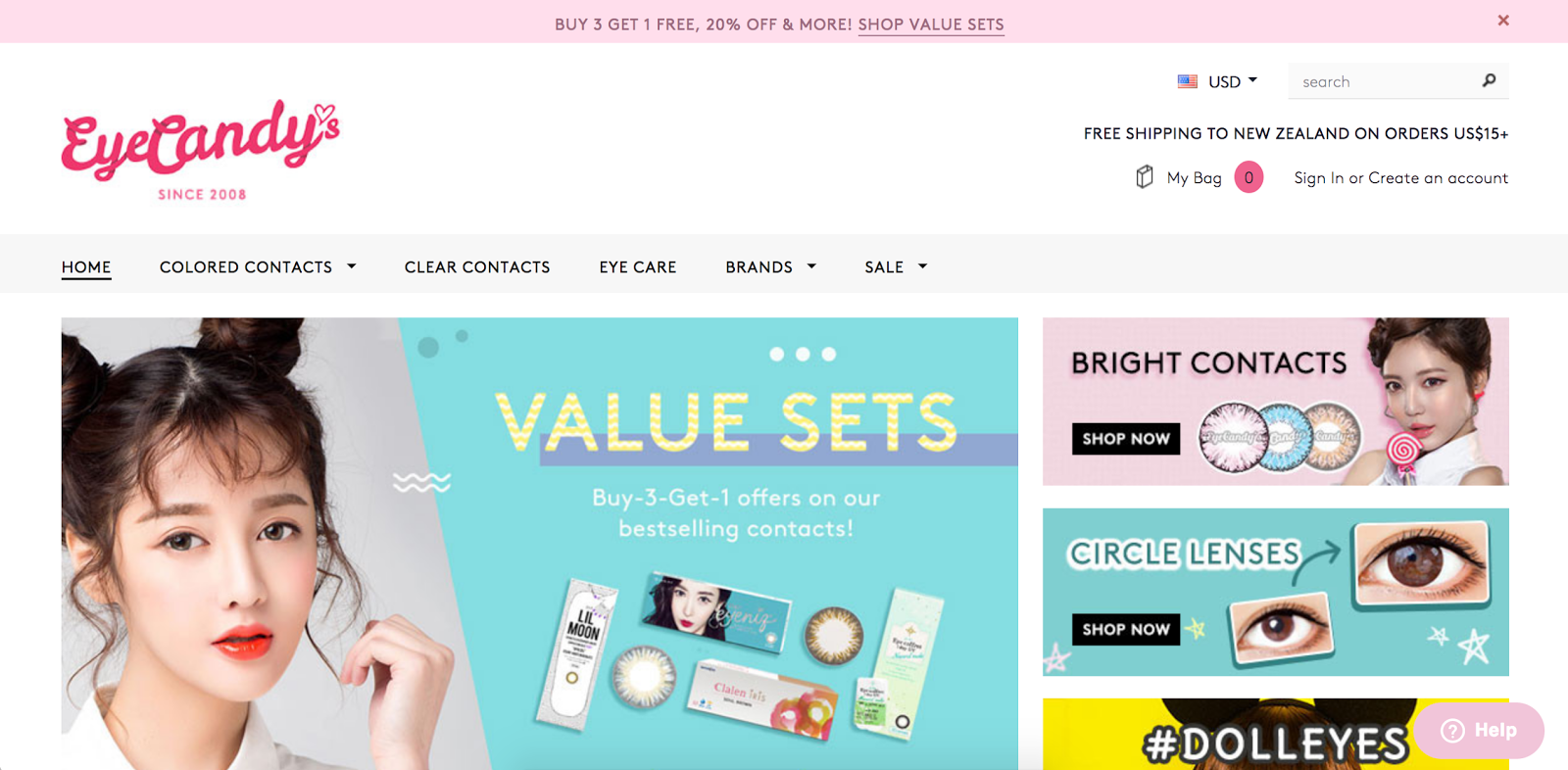Go to the Clear Contacts page

[477, 266]
